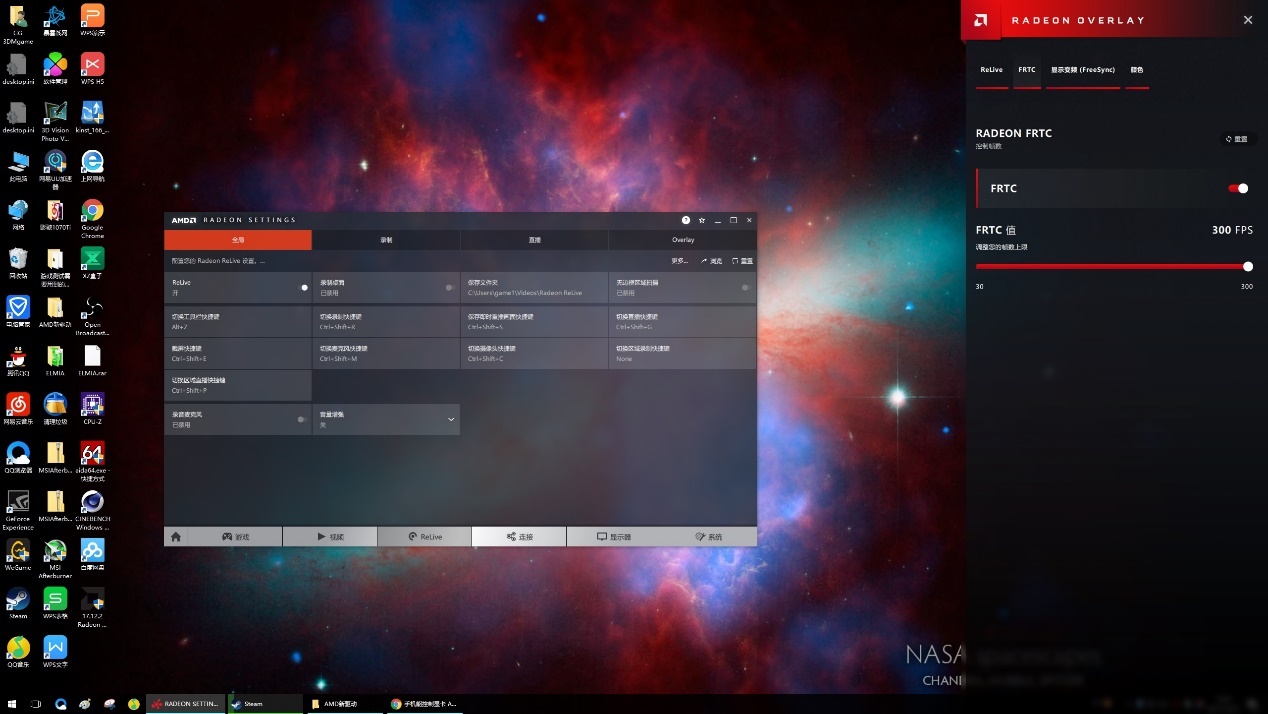Screen dimensions: 1268x714
Task: Open the WPS H5 desktop icon
Action: (x=92, y=69)
